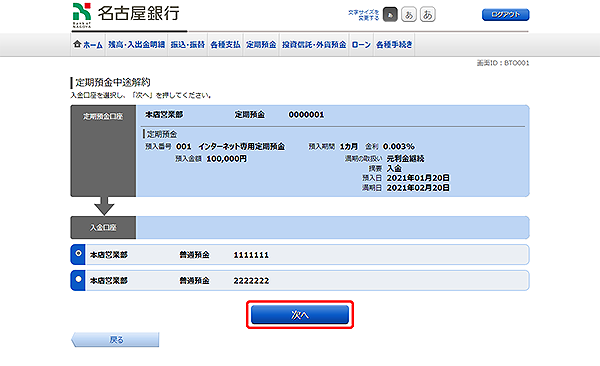Click the account number 0000001 text
Viewport: 600px width, 366px height.
point(306,115)
